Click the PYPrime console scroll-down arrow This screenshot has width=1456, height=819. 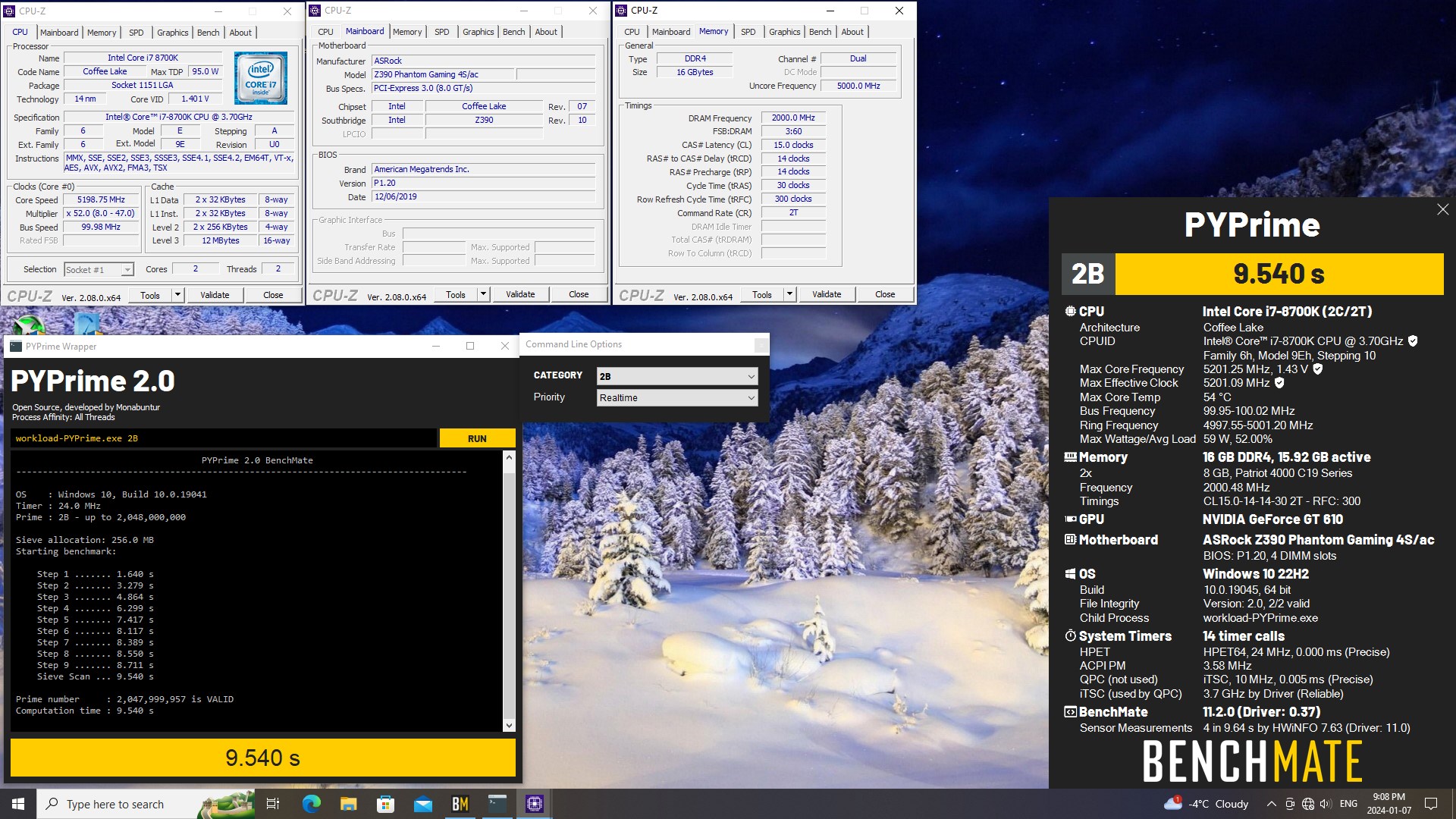(509, 726)
